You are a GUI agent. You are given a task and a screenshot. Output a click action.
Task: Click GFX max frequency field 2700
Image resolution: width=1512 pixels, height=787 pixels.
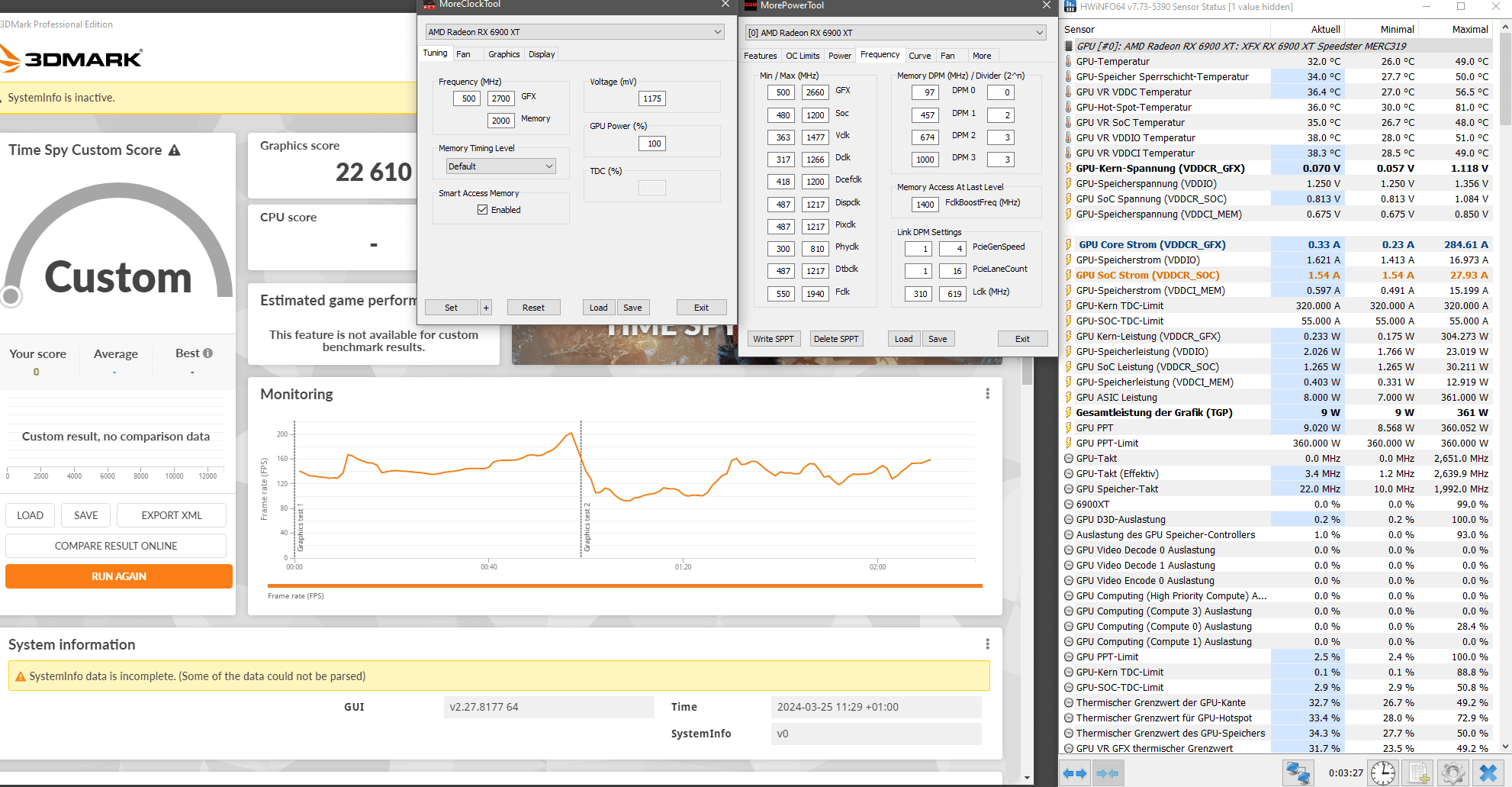(x=501, y=98)
